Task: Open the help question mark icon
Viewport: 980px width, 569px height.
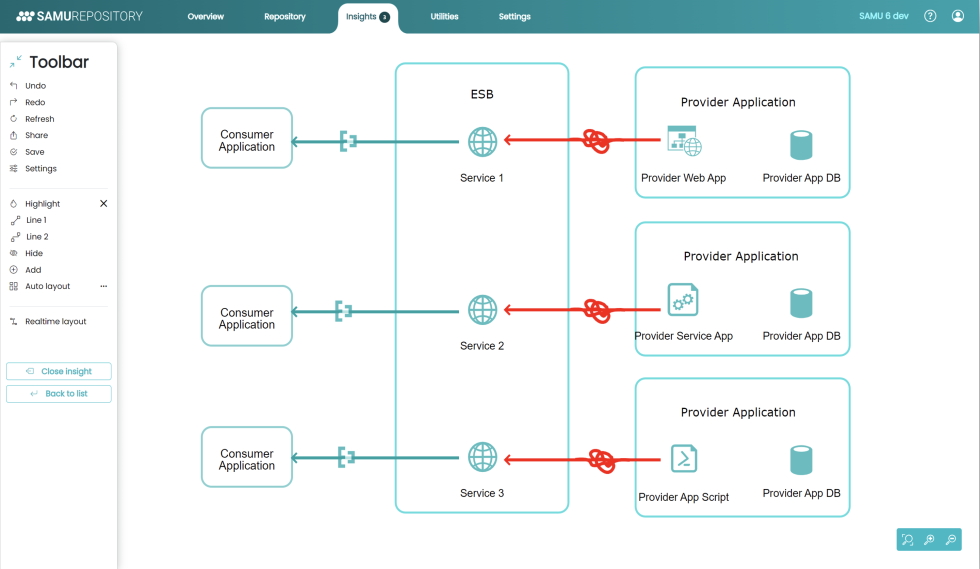Action: 930,16
